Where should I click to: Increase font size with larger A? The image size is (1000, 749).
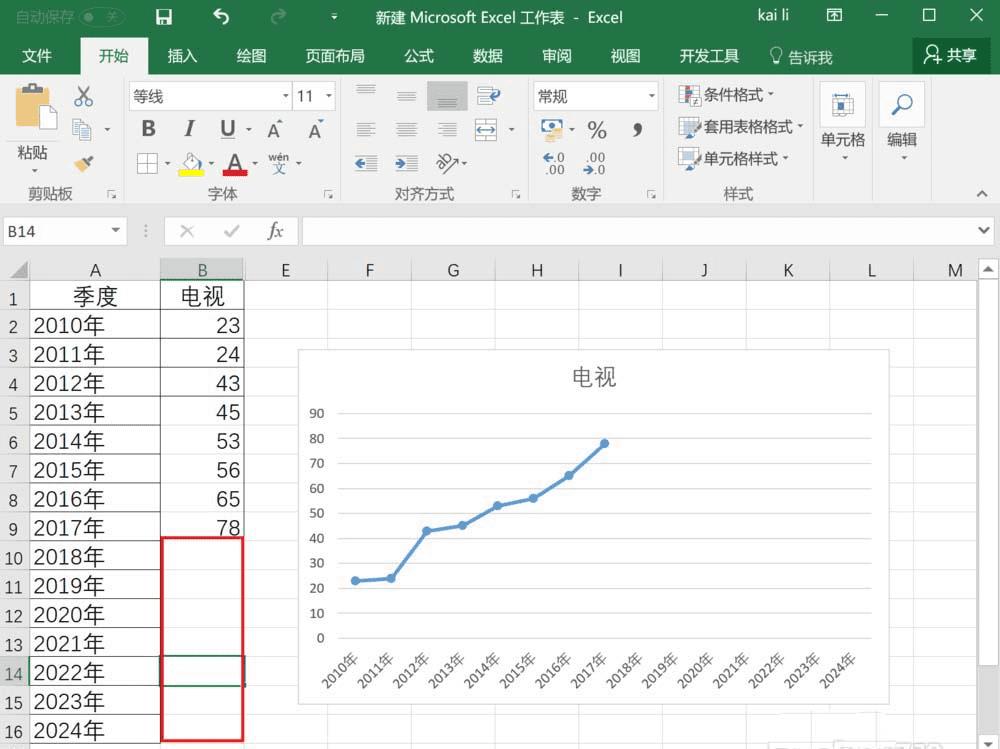[x=275, y=130]
